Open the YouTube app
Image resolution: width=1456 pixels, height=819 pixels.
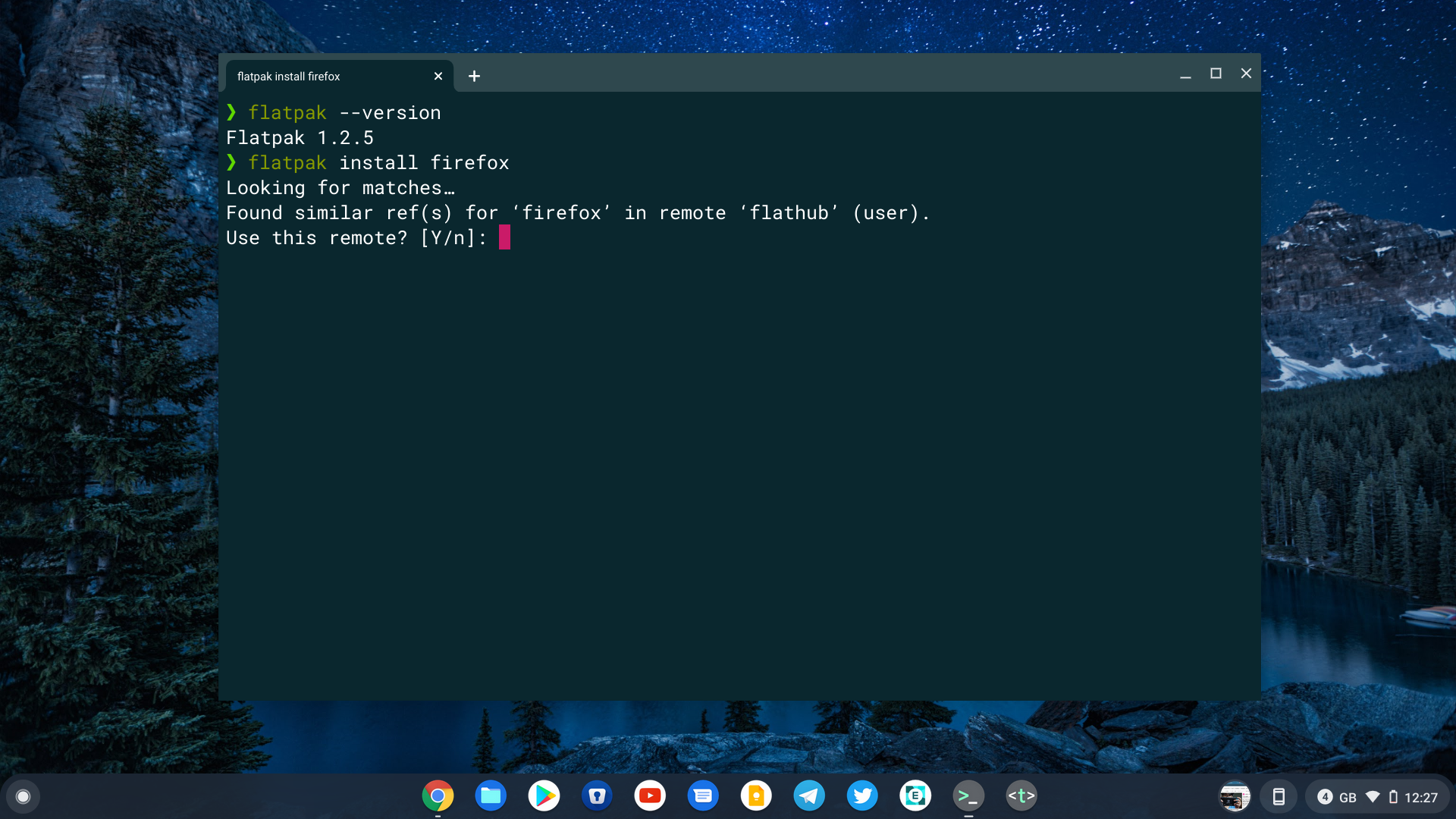pyautogui.click(x=650, y=795)
